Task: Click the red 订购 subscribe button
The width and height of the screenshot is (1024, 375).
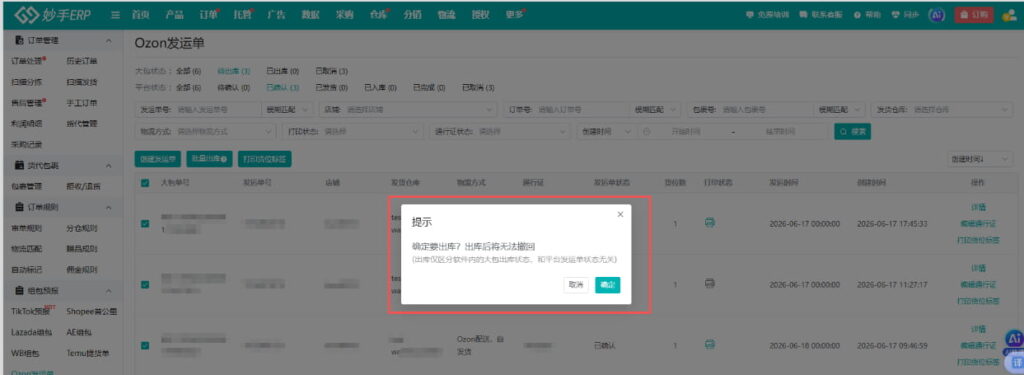Action: click(x=974, y=14)
